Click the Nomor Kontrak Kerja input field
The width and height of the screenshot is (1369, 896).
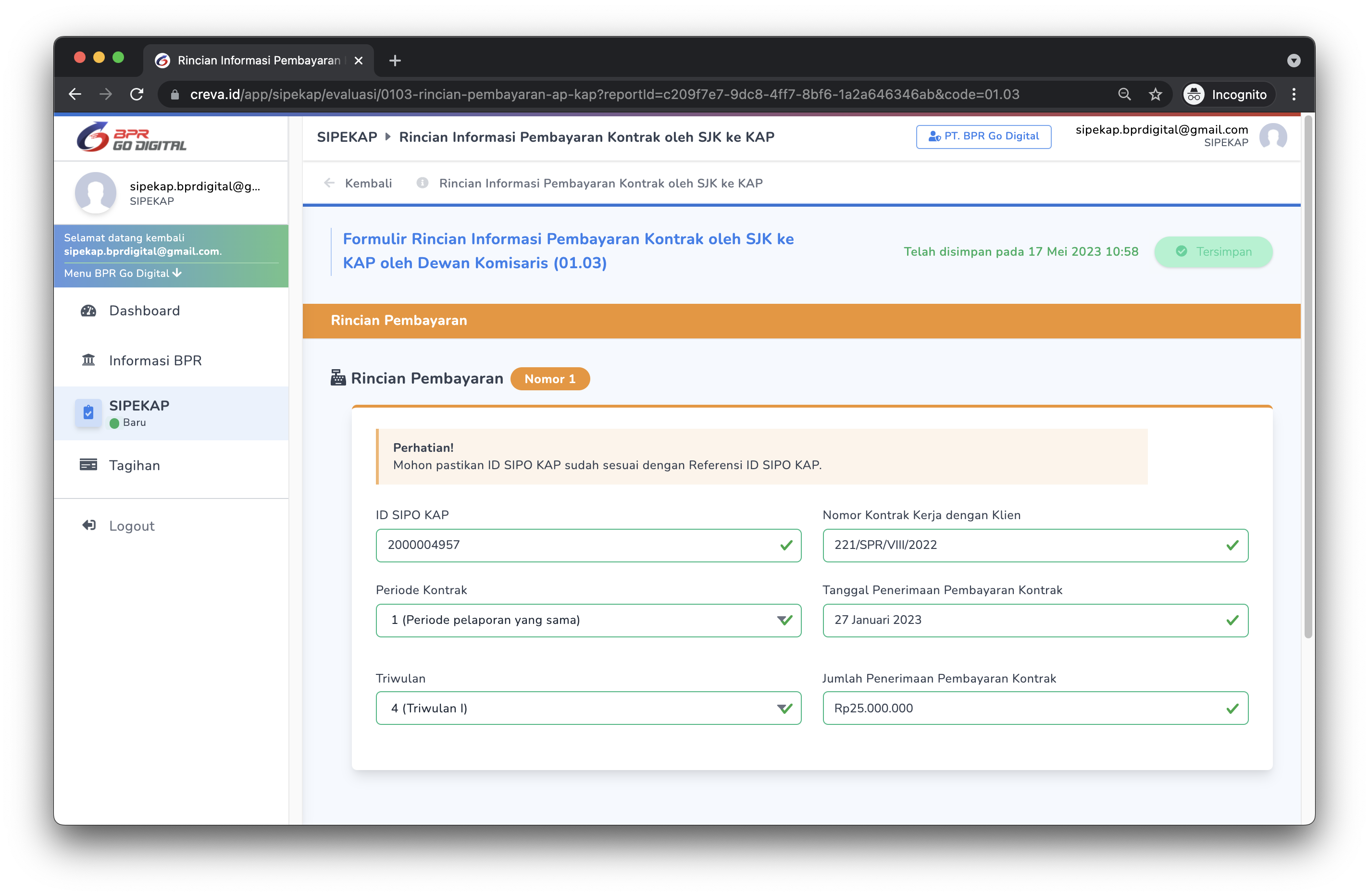coord(1035,545)
